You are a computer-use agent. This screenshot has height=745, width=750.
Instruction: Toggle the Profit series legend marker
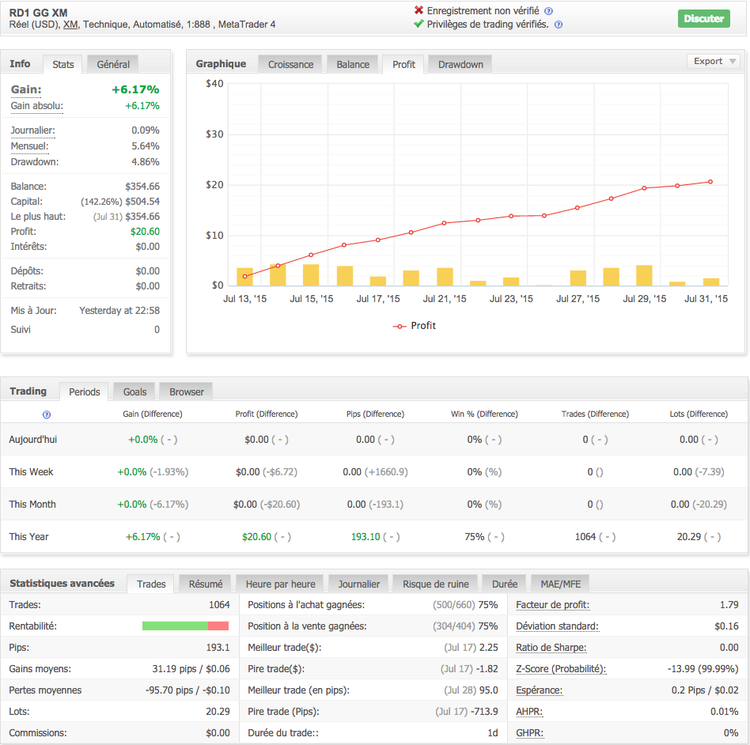tap(400, 326)
